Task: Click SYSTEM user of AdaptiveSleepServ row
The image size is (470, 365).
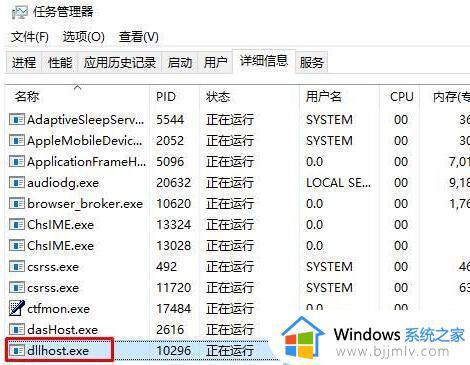Action: [329, 119]
